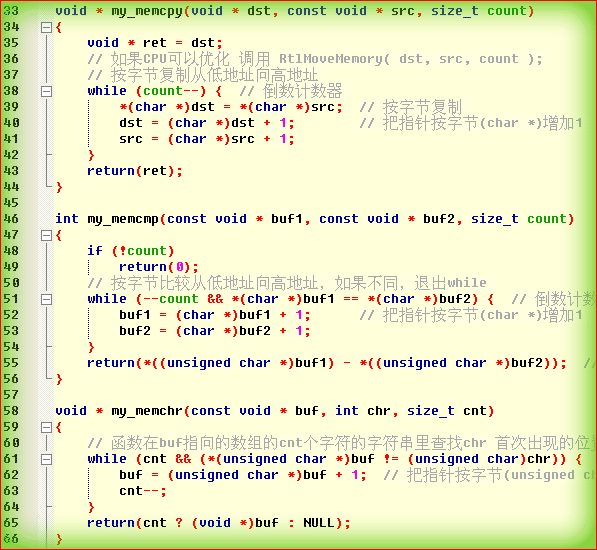Click 'dst = (char *)dst + 1;' line
The height and width of the screenshot is (550, 597).
(207, 123)
